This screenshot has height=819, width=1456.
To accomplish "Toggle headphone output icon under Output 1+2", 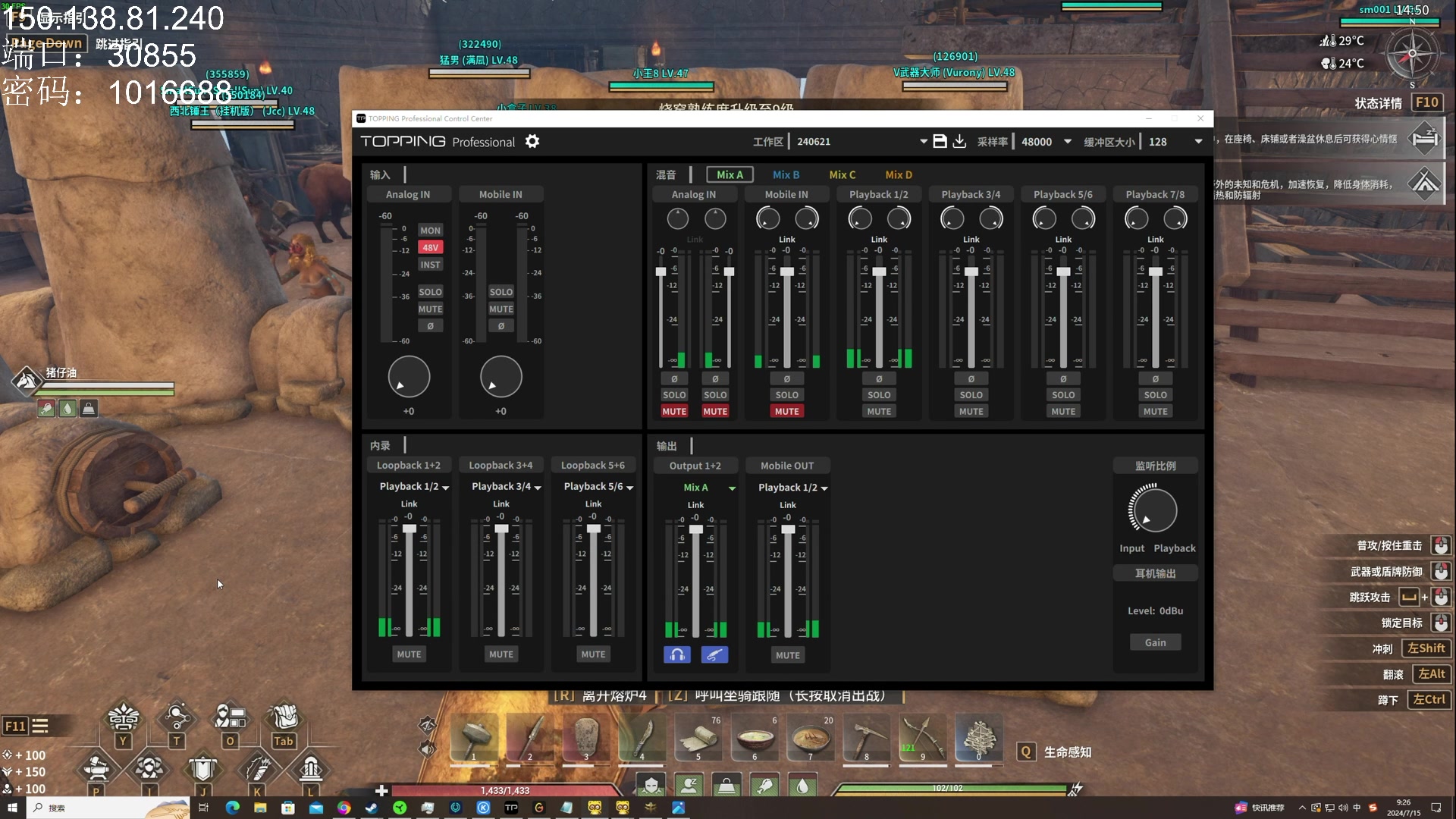I will coord(677,654).
